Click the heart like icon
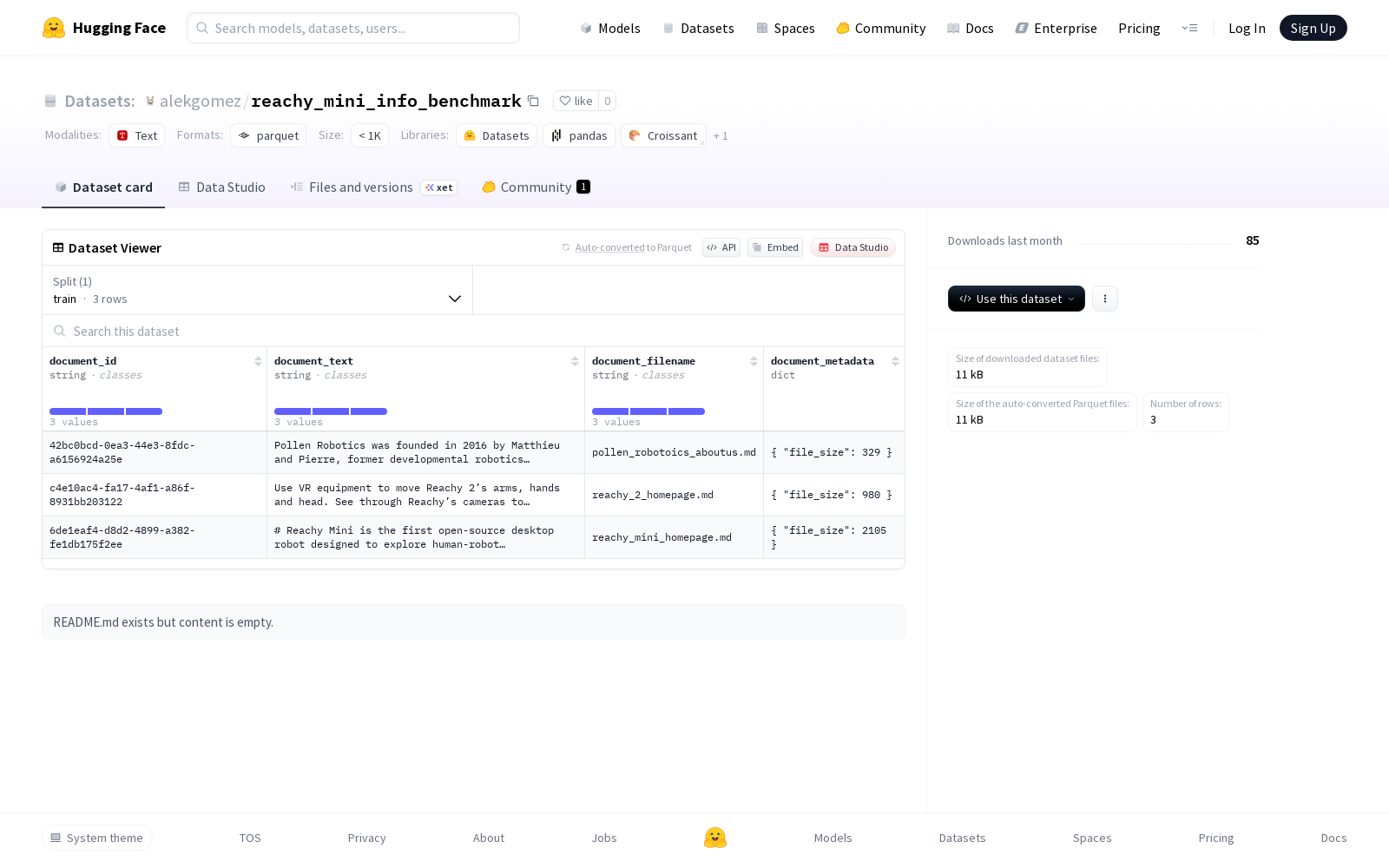This screenshot has width=1389, height=868. (x=565, y=101)
